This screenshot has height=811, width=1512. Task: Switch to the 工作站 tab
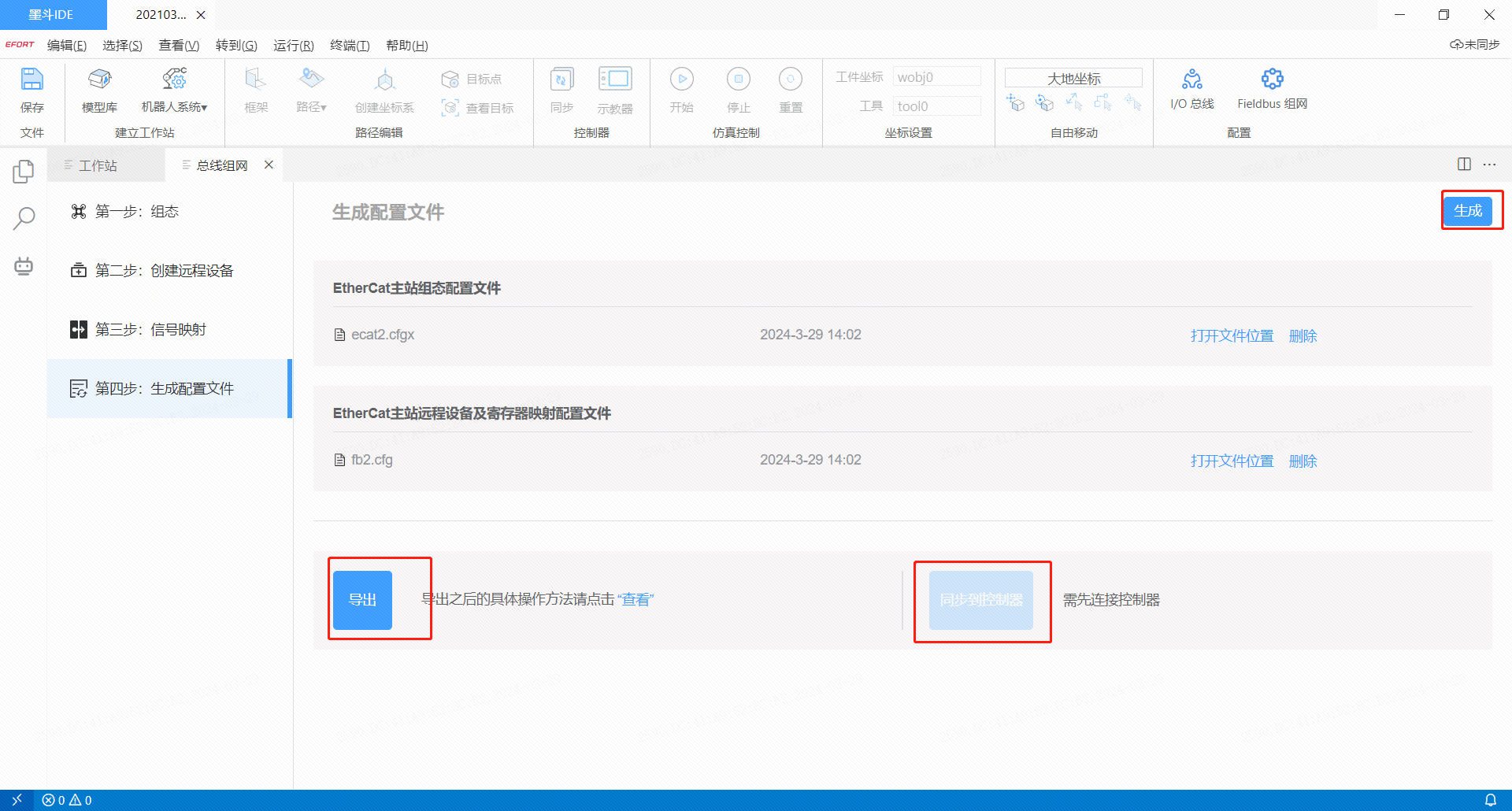tap(98, 165)
